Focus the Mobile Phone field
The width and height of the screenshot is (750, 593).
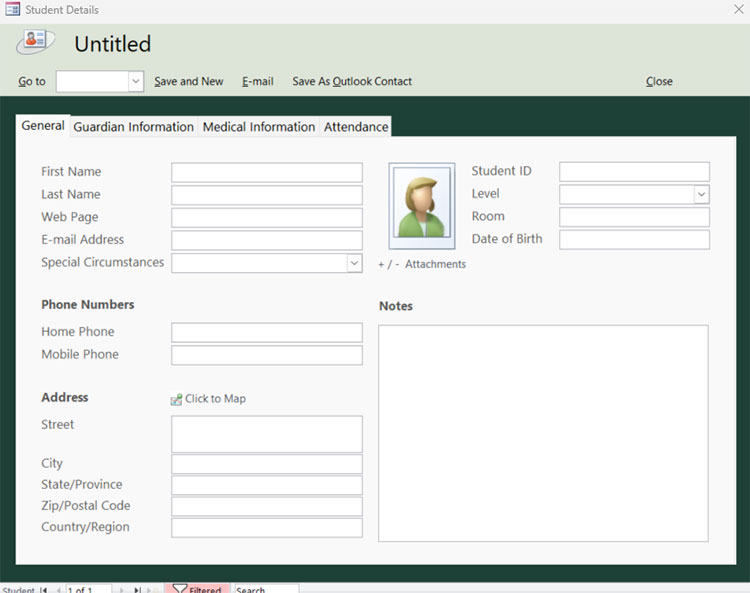267,355
